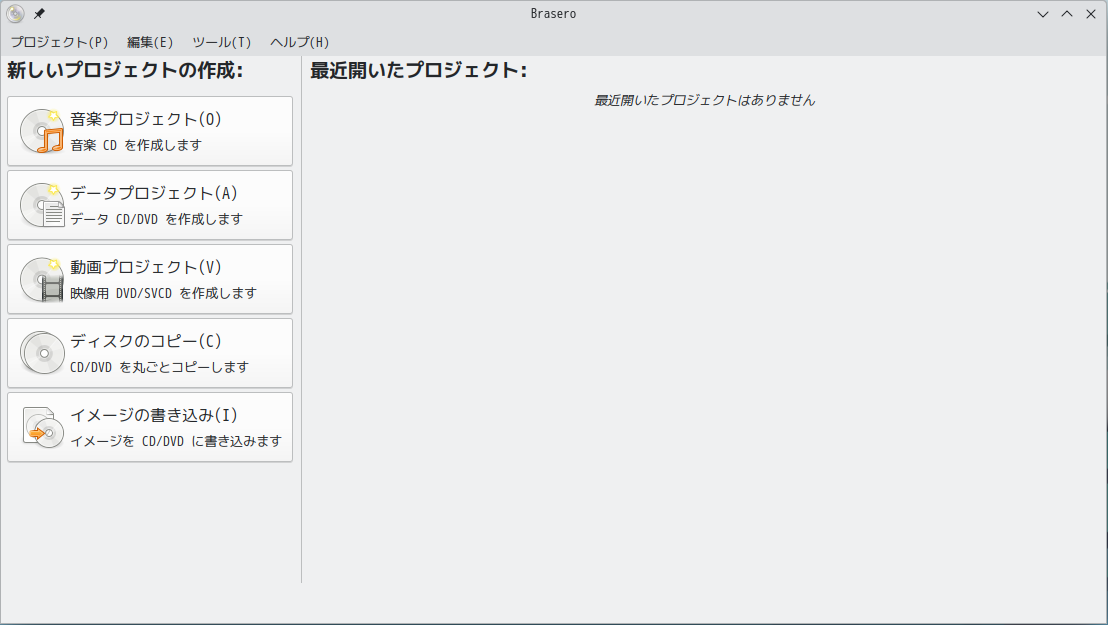Open the 編集(E) menu
Screen dimensions: 1108x625
150,42
